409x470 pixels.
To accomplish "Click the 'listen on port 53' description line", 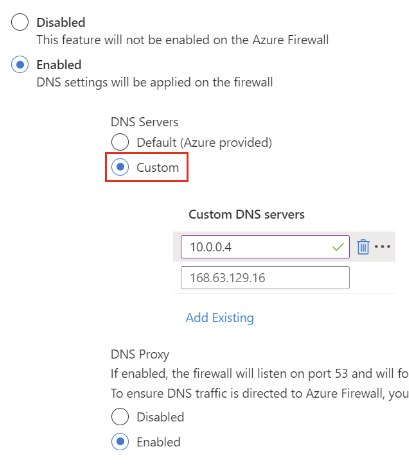I will (260, 374).
